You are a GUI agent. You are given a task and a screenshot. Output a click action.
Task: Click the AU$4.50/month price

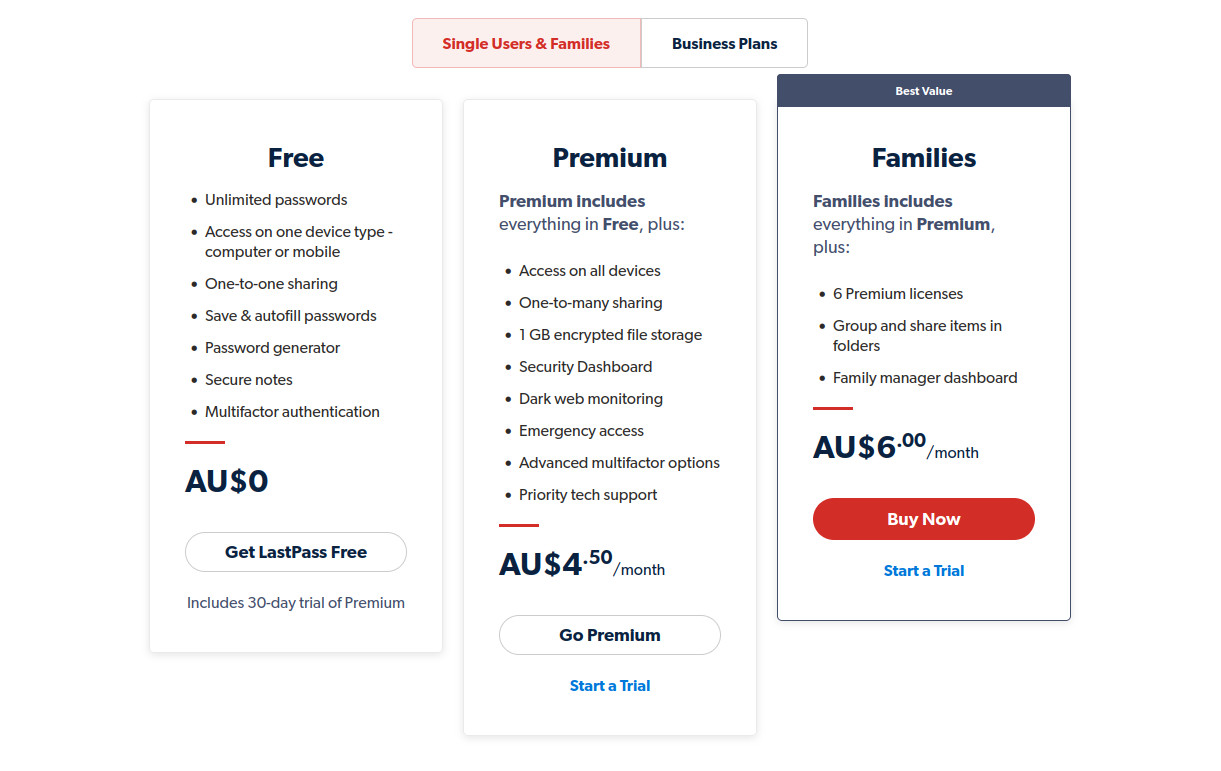click(582, 564)
